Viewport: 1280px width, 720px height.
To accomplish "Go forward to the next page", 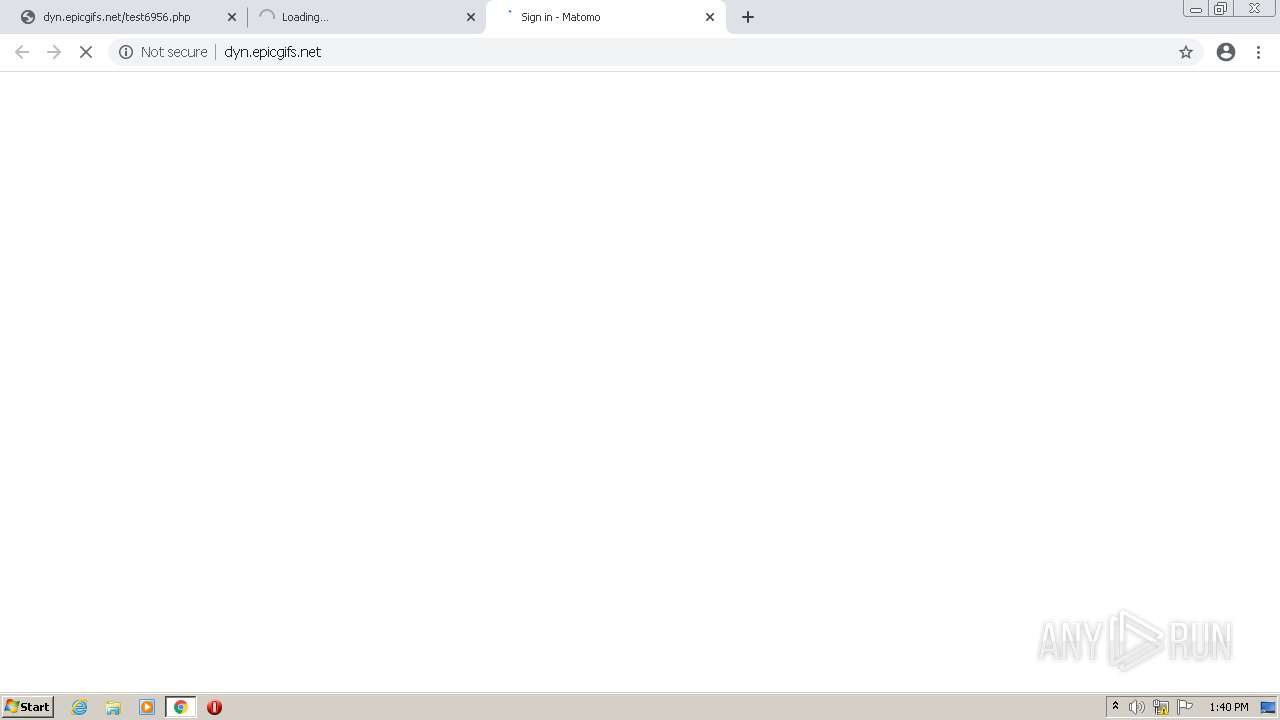I will point(54,52).
